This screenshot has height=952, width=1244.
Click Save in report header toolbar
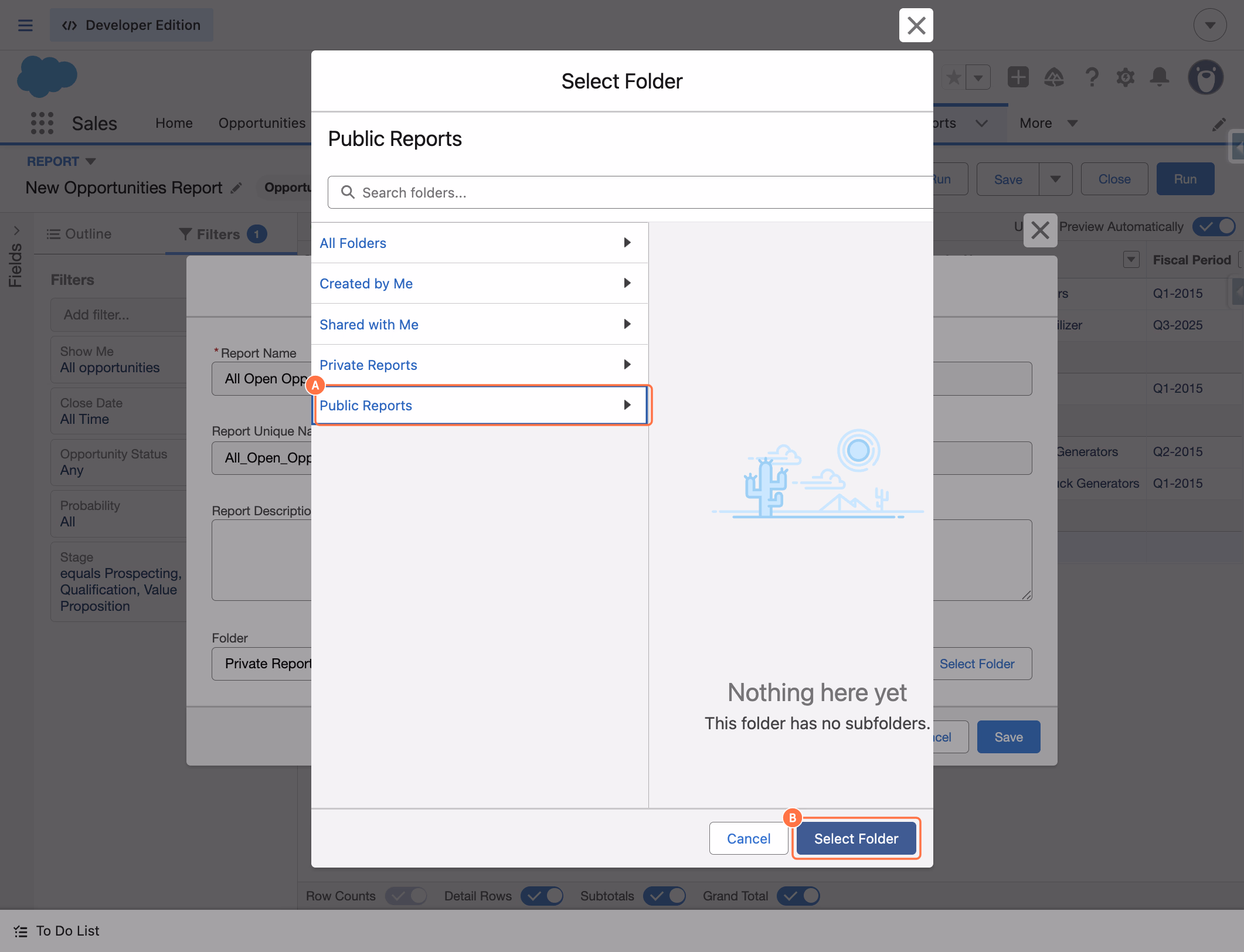(x=1008, y=179)
